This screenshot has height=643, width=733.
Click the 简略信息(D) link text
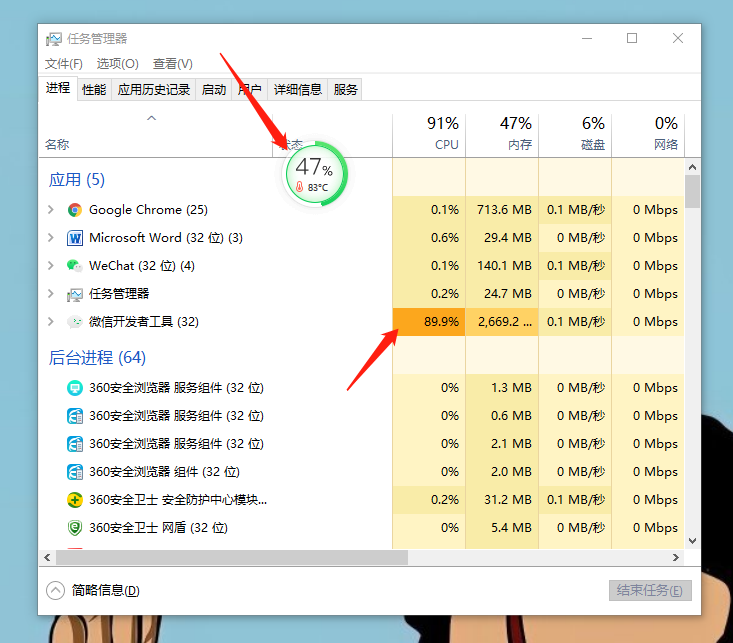(106, 591)
